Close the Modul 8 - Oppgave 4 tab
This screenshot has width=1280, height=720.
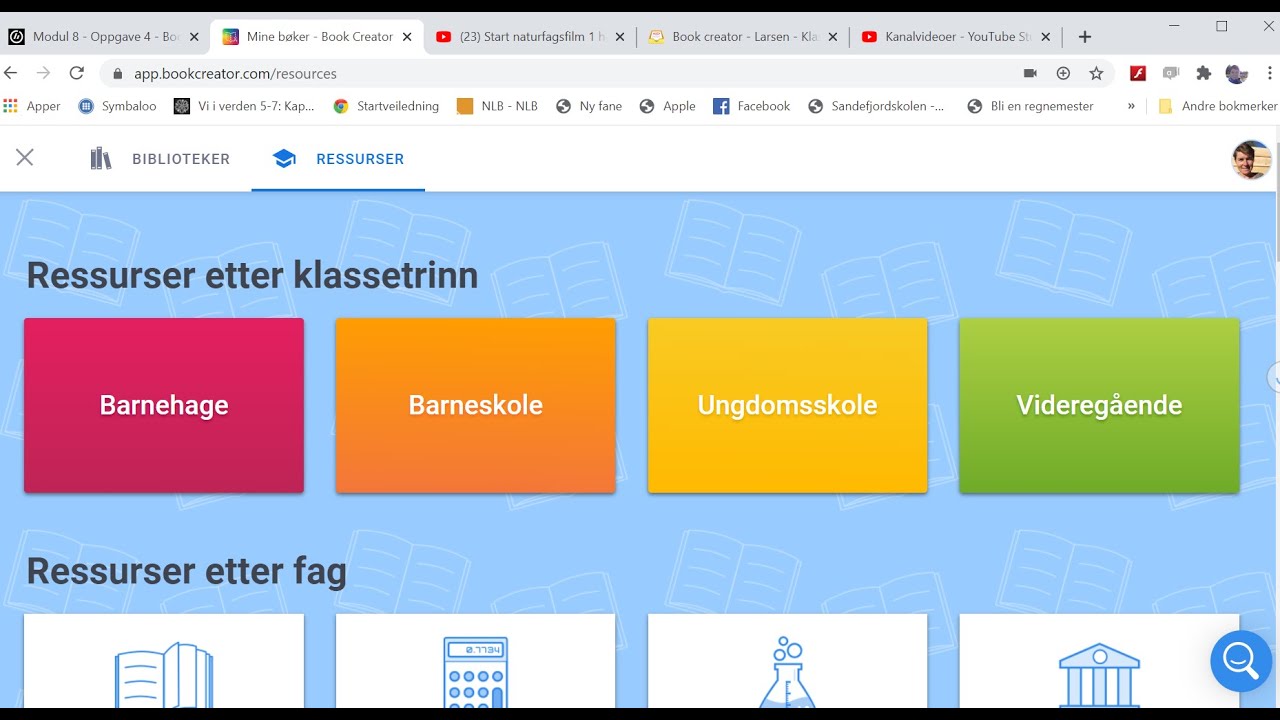(194, 37)
